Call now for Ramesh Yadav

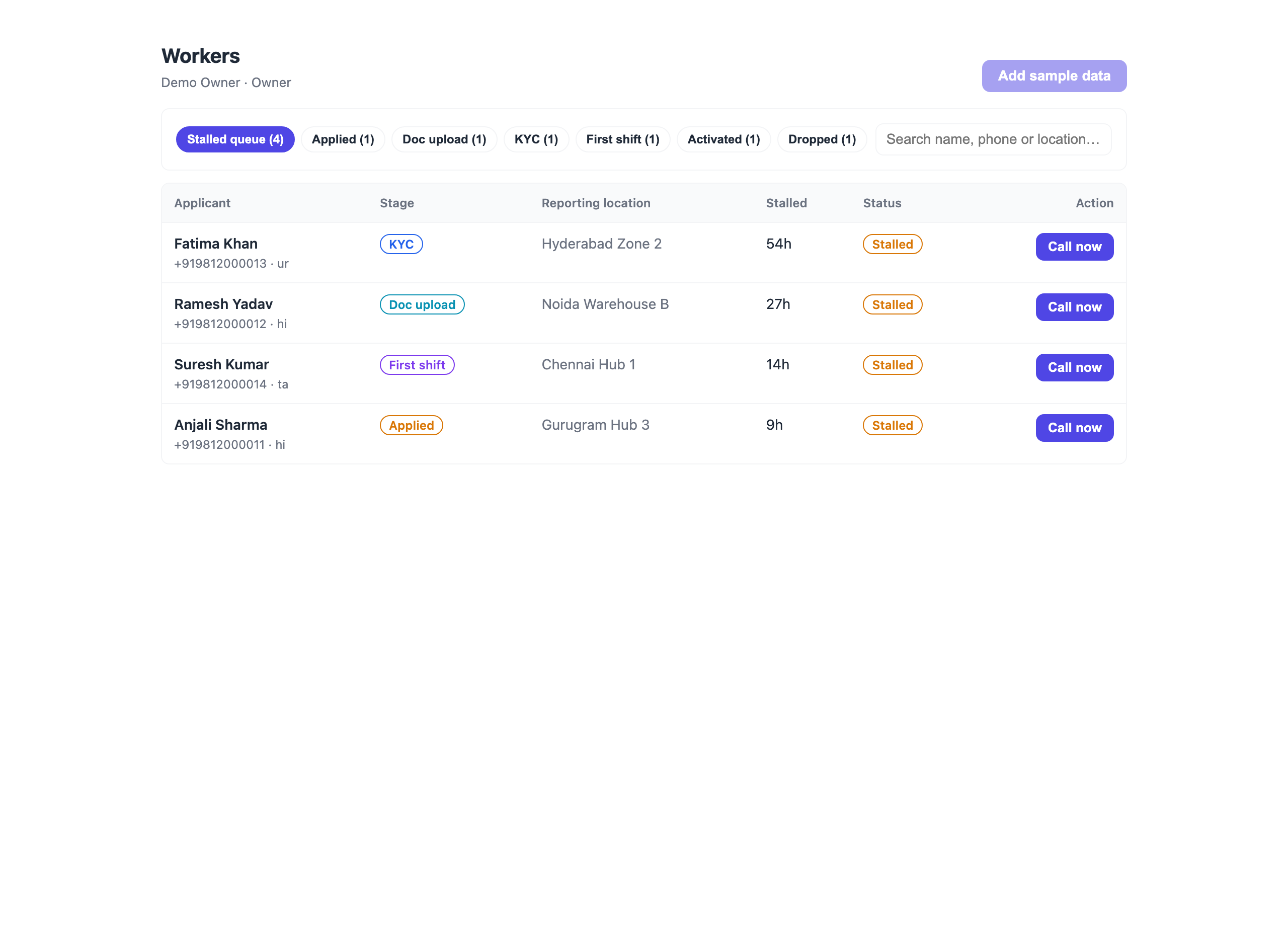point(1074,307)
